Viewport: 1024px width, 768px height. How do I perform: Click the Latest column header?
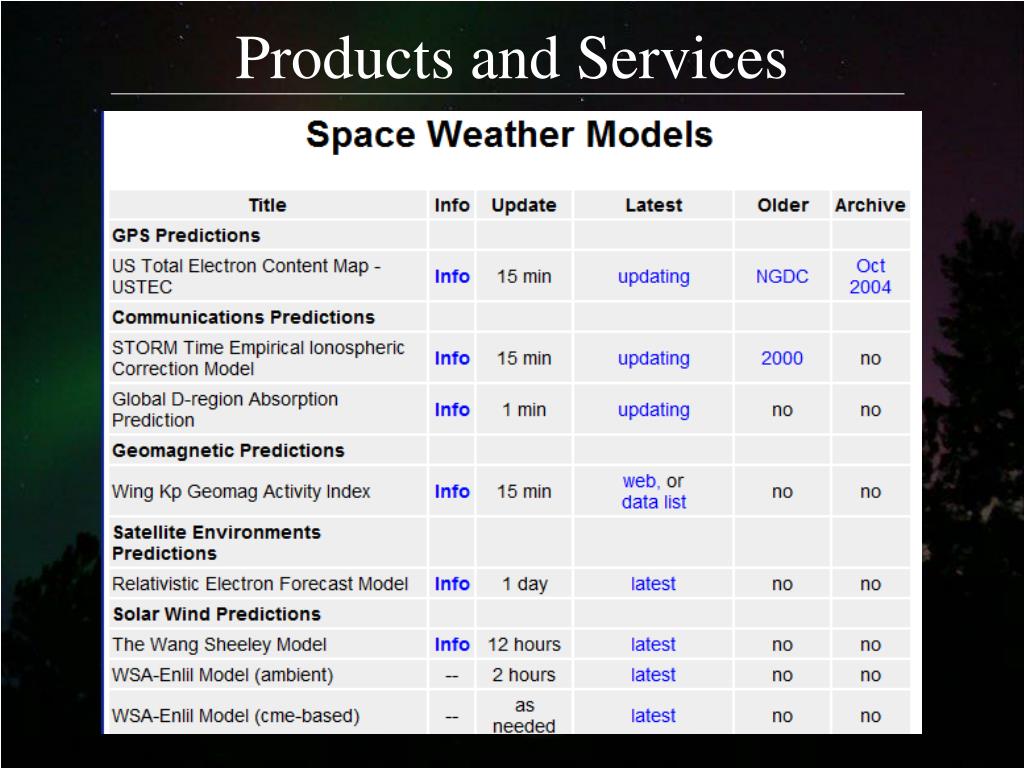(654, 205)
